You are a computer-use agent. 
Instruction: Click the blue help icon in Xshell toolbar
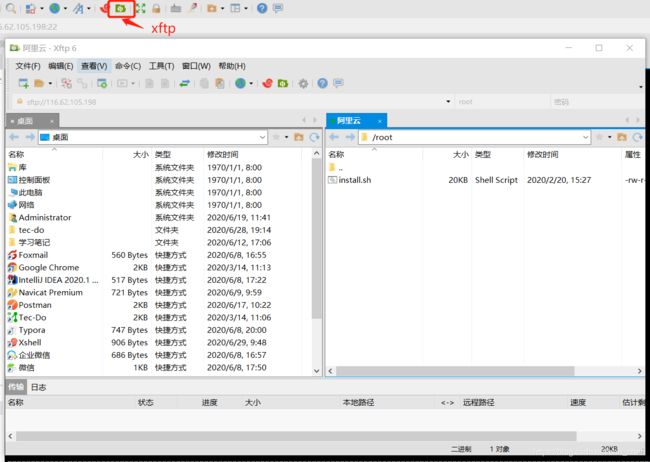(x=262, y=8)
